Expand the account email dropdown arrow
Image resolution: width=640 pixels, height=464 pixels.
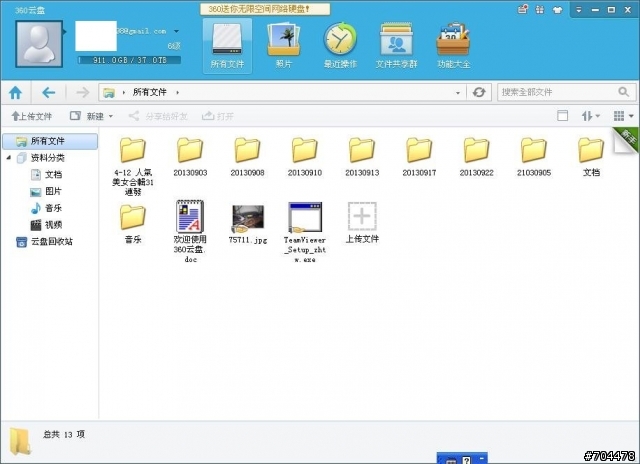click(176, 31)
